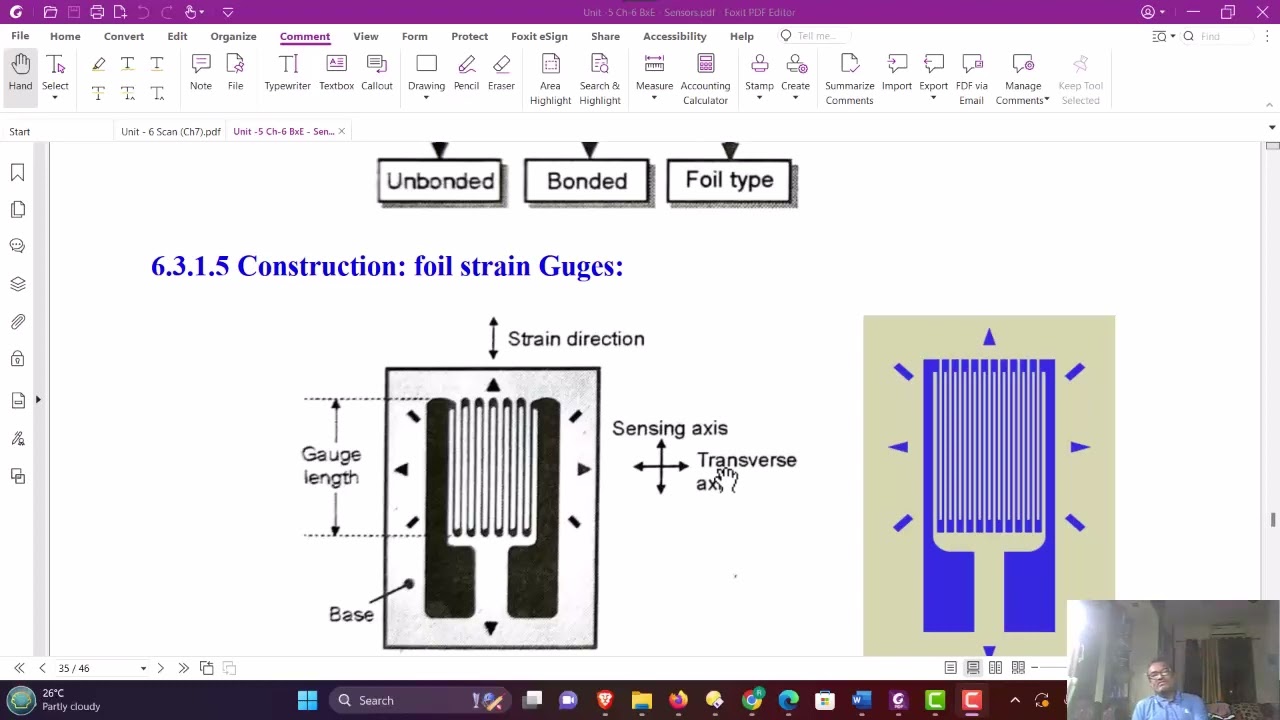Open the Layers panel in sidebar
Screen dimensions: 1280x720
tap(17, 284)
